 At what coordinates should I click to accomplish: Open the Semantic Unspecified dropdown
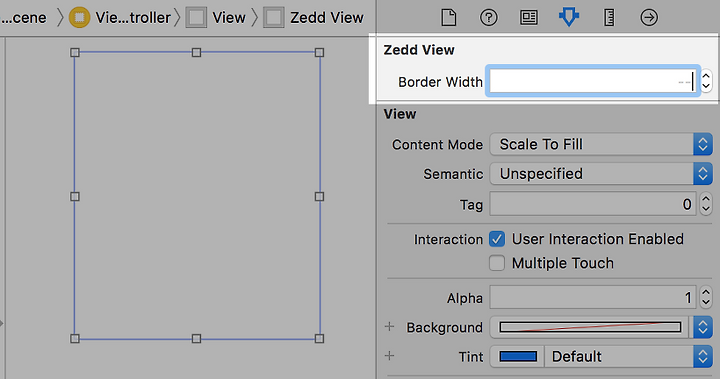(x=601, y=174)
